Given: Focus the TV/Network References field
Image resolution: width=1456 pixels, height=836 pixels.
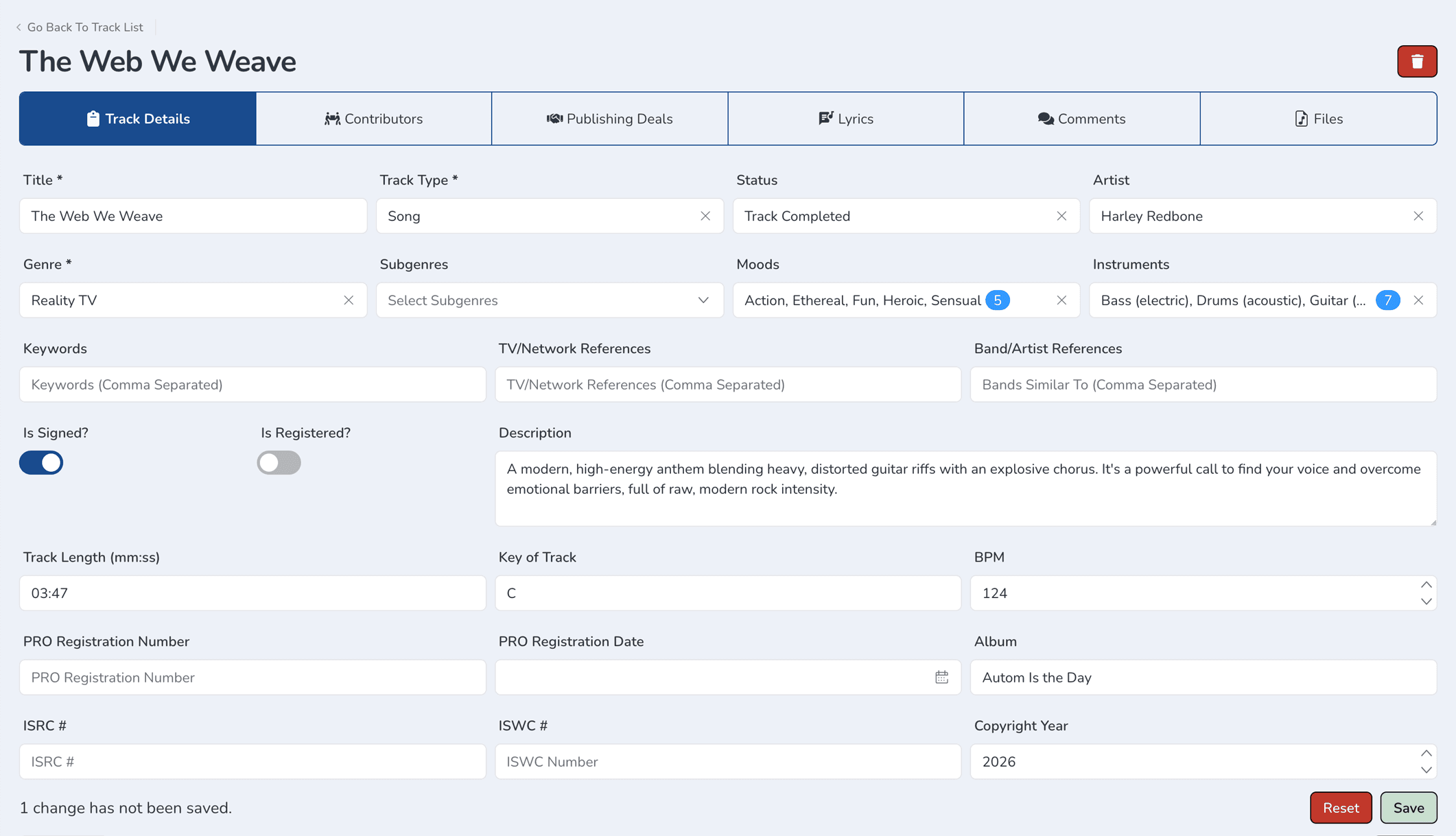Looking at the screenshot, I should coord(728,385).
